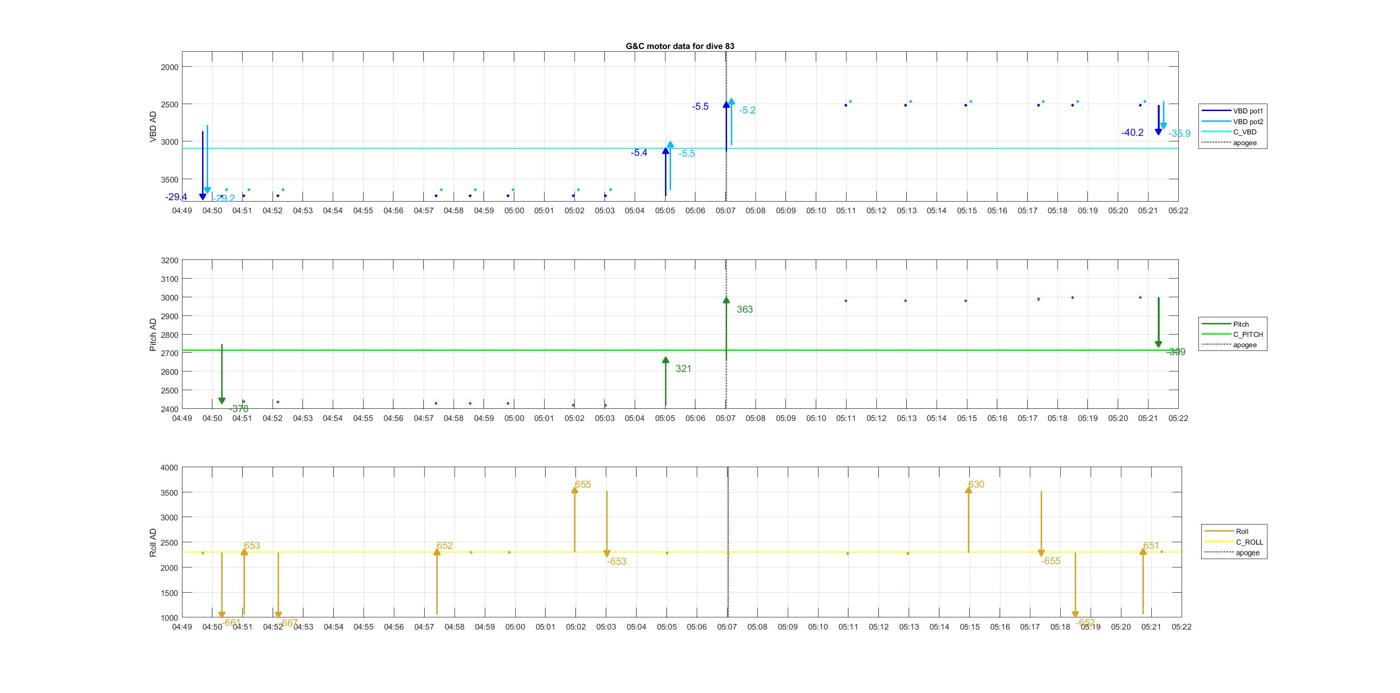
Task: Click 'C_PITCH' legend entry
Action: (1247, 335)
